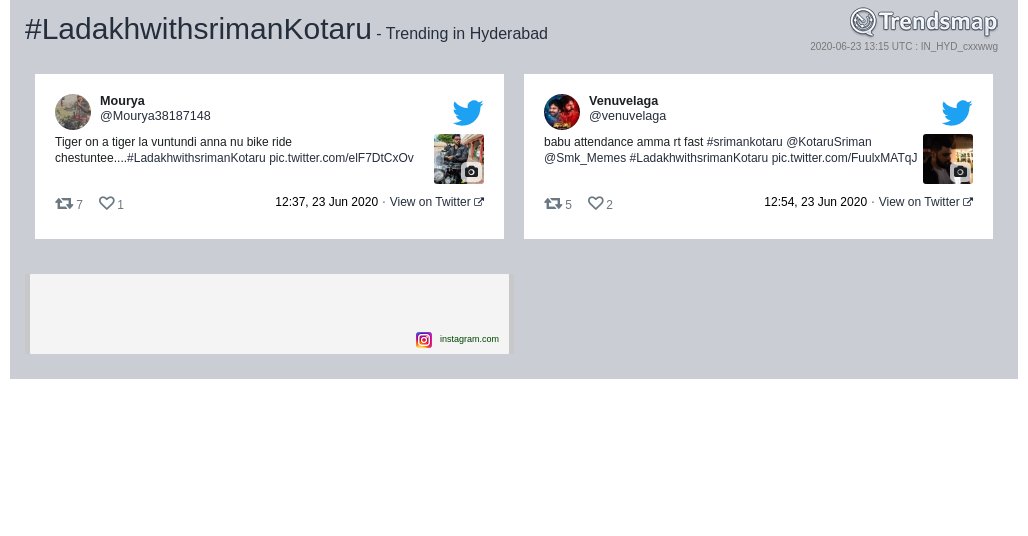This screenshot has width=1028, height=536.
Task: Open the photo thumbnail in Venuvelaga's tweet
Action: pyautogui.click(x=948, y=159)
